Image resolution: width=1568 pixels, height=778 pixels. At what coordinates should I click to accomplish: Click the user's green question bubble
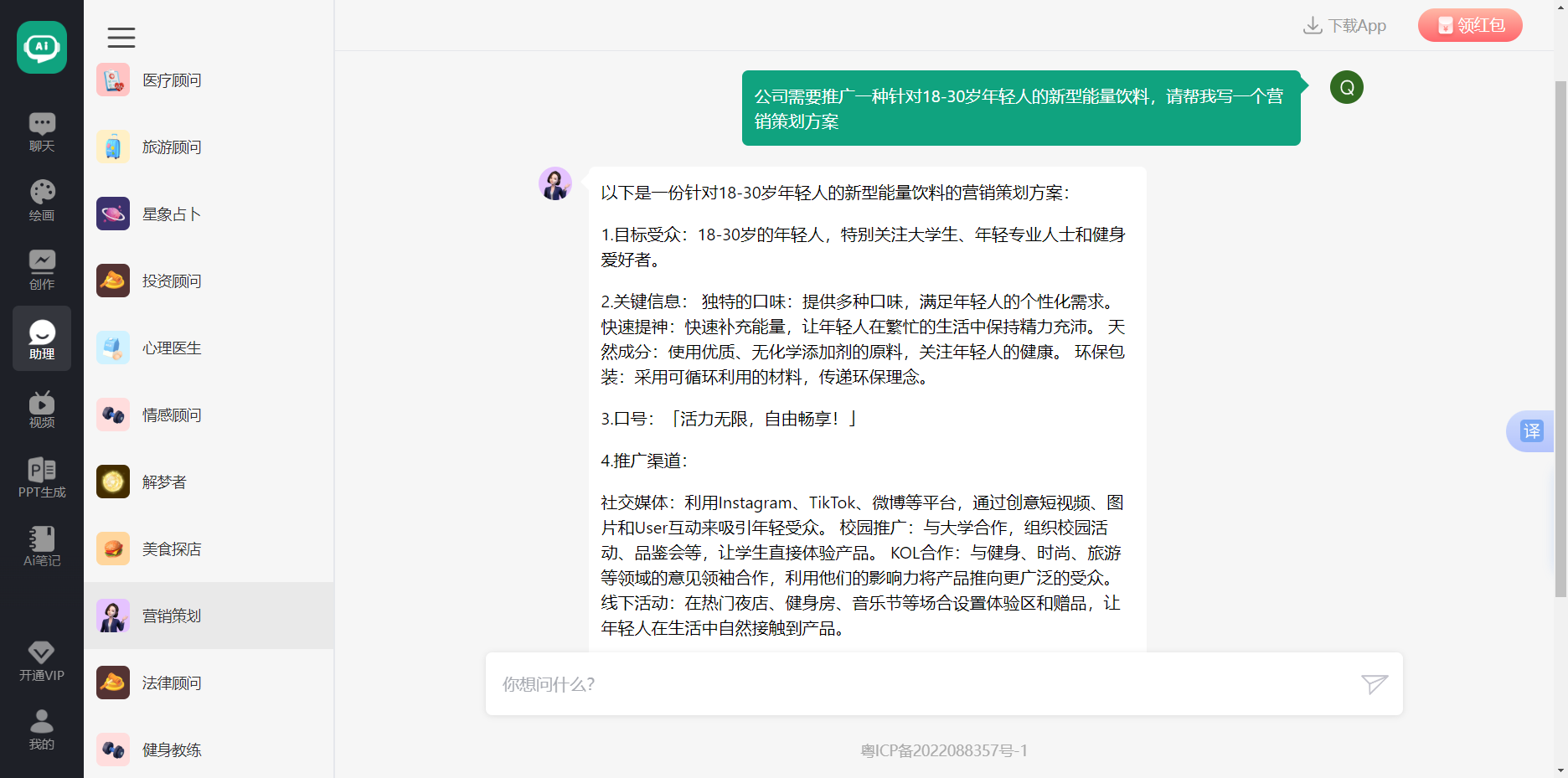tap(1021, 108)
